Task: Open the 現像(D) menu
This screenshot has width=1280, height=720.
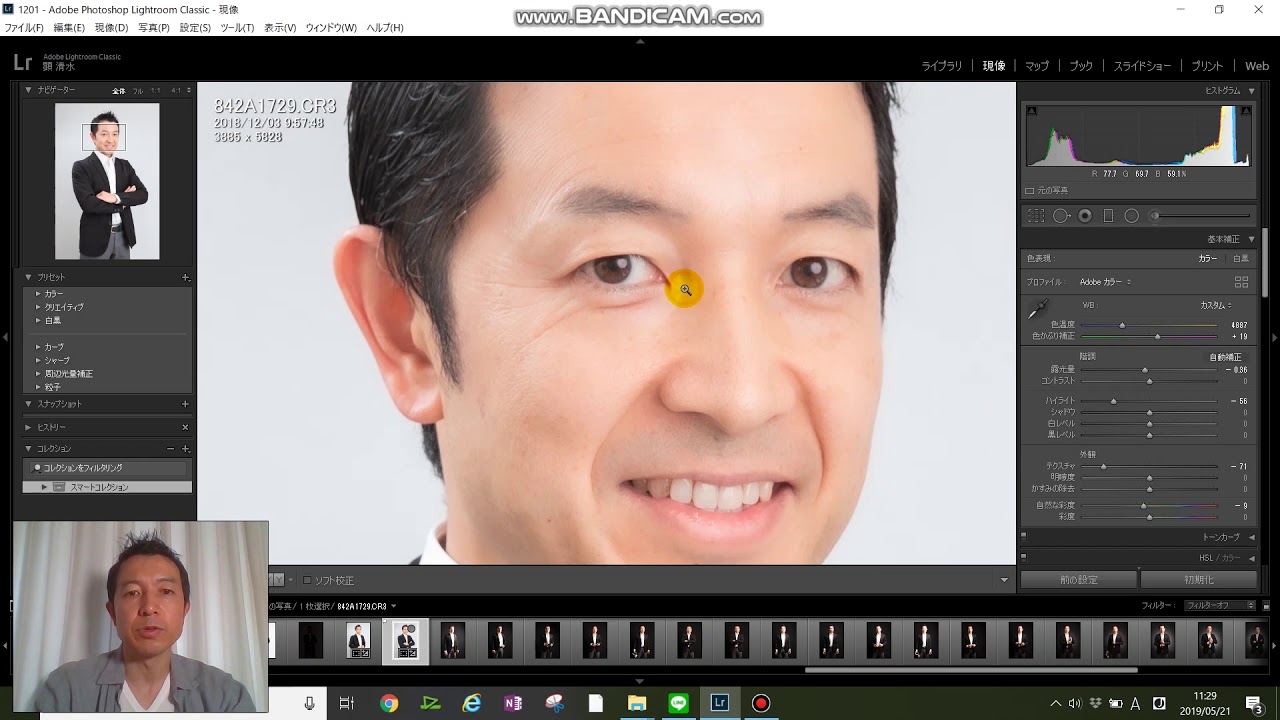Action: click(111, 28)
